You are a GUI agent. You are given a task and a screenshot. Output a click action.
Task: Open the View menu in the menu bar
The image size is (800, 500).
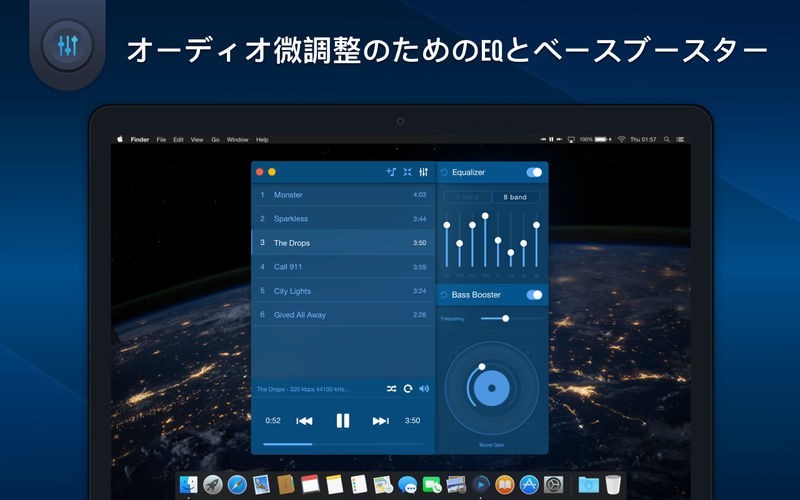point(197,140)
